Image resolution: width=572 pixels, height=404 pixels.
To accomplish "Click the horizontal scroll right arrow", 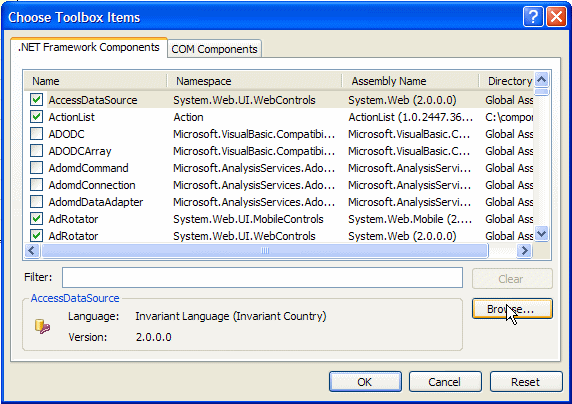I will click(525, 251).
